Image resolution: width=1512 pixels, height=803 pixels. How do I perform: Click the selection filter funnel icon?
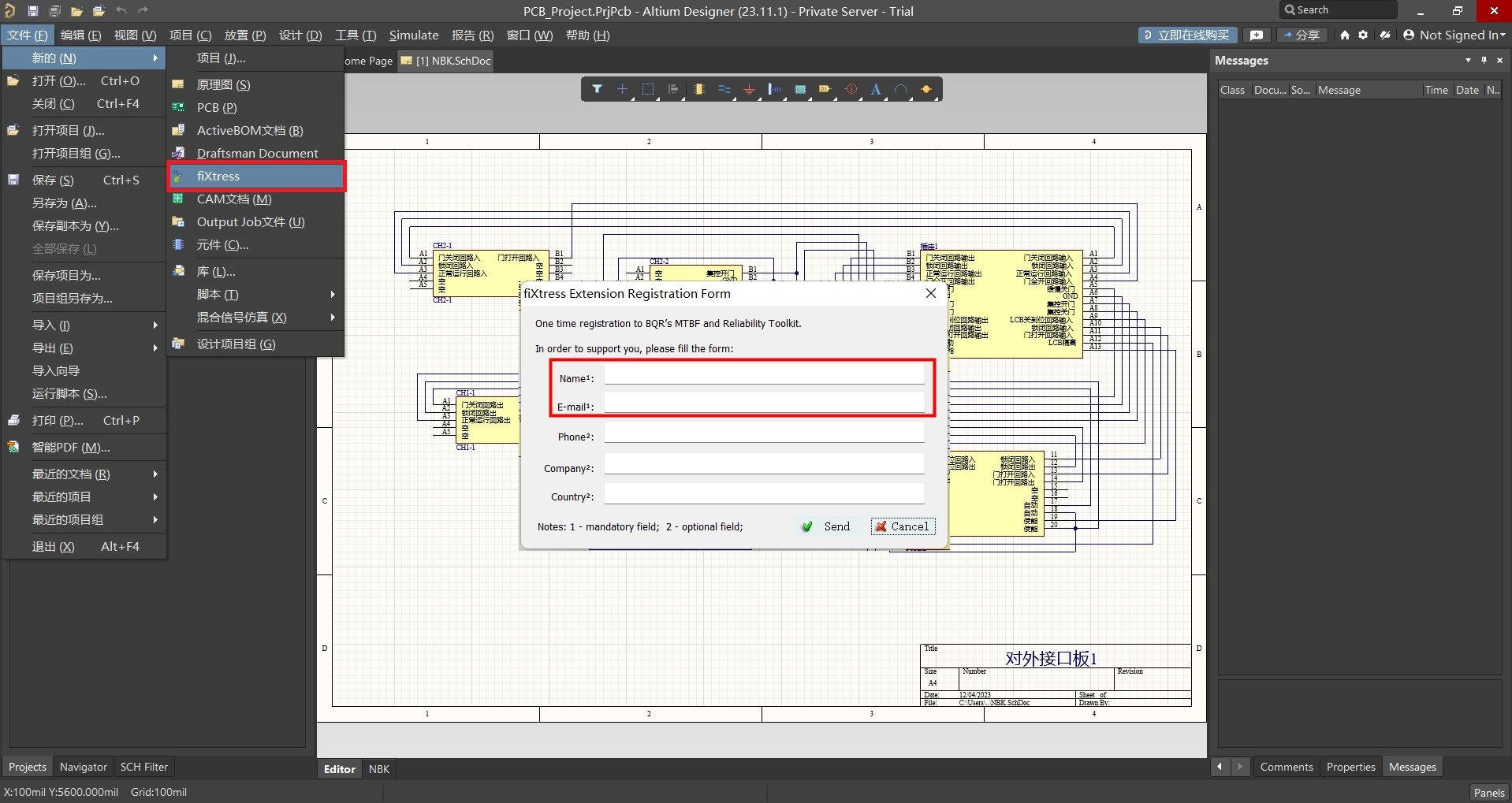pos(597,90)
